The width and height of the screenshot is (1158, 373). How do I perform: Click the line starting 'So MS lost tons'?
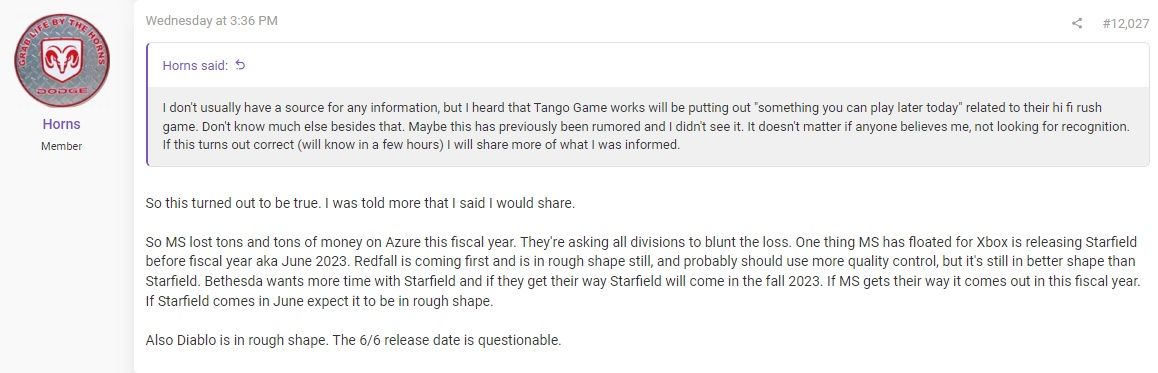[641, 242]
